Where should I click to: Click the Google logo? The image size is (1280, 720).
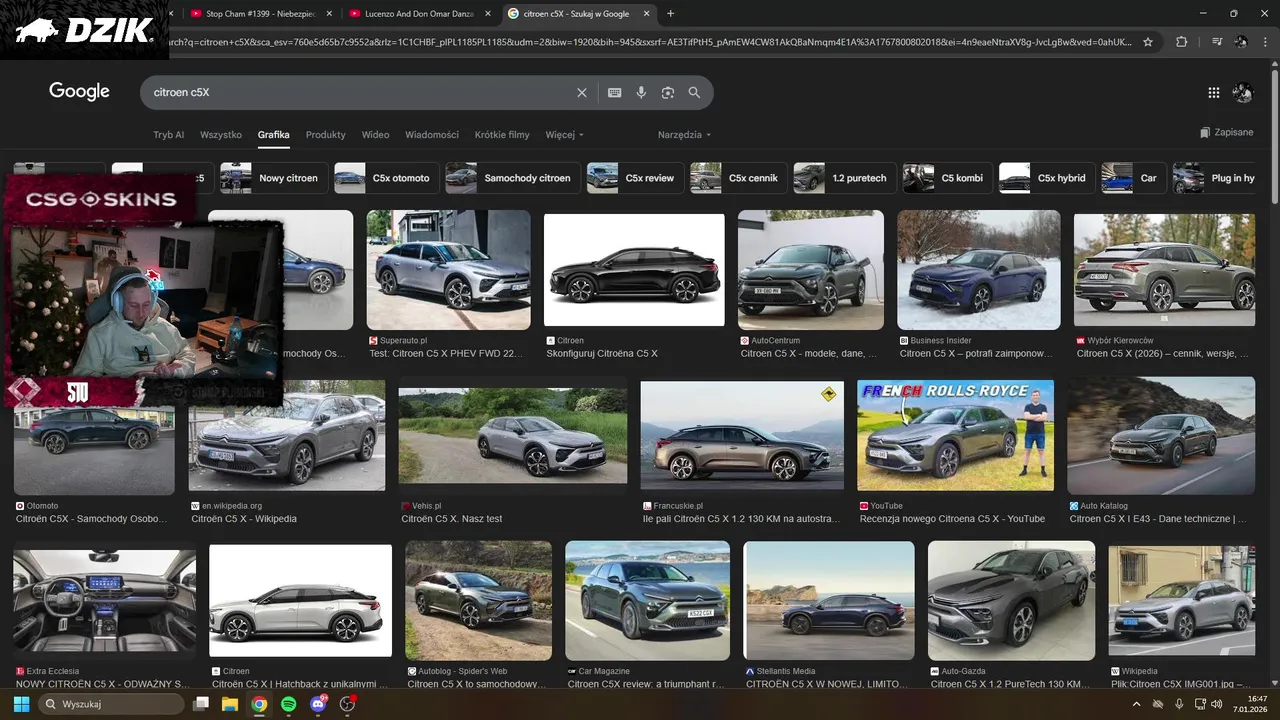(x=79, y=92)
